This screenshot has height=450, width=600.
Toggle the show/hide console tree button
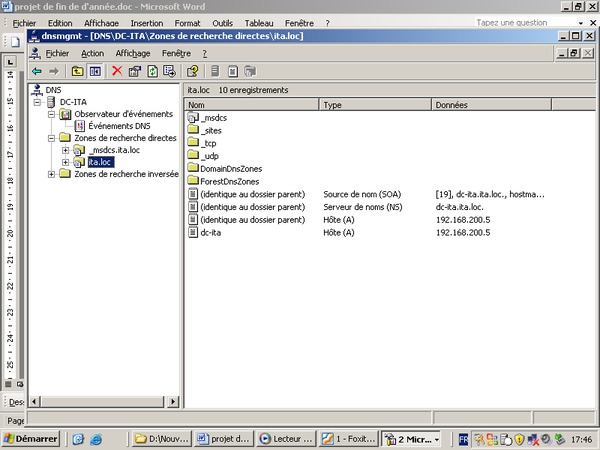pyautogui.click(x=94, y=71)
